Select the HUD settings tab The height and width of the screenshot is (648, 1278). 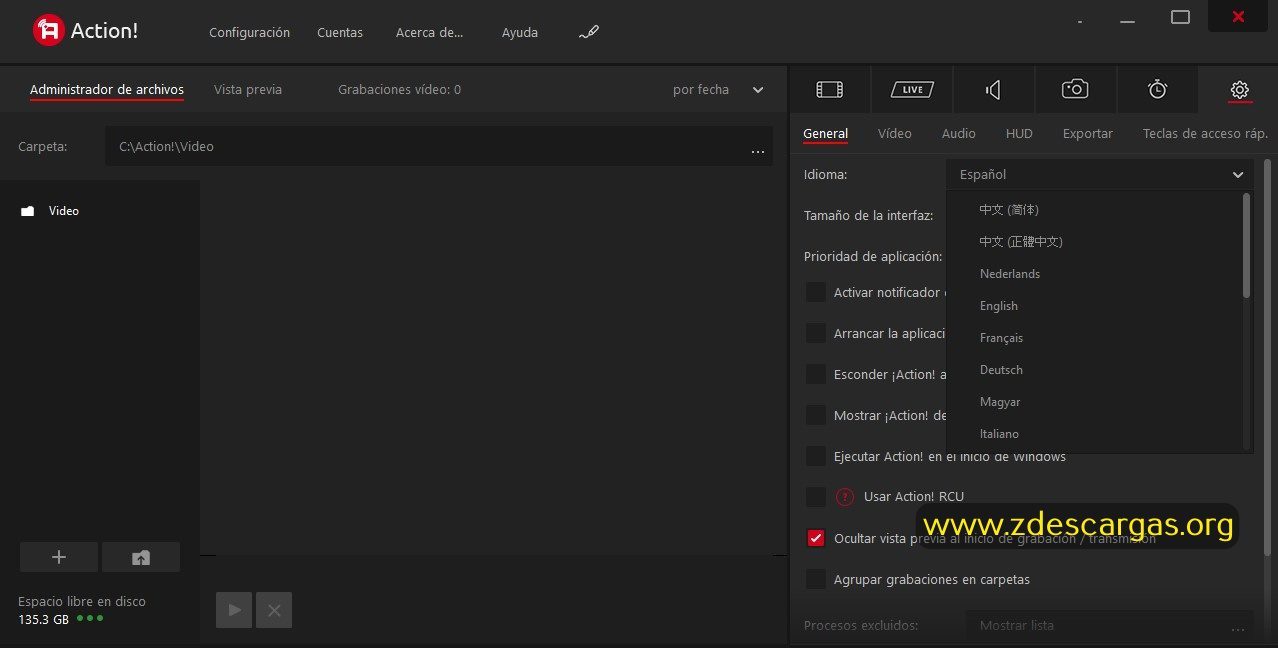coord(1019,134)
